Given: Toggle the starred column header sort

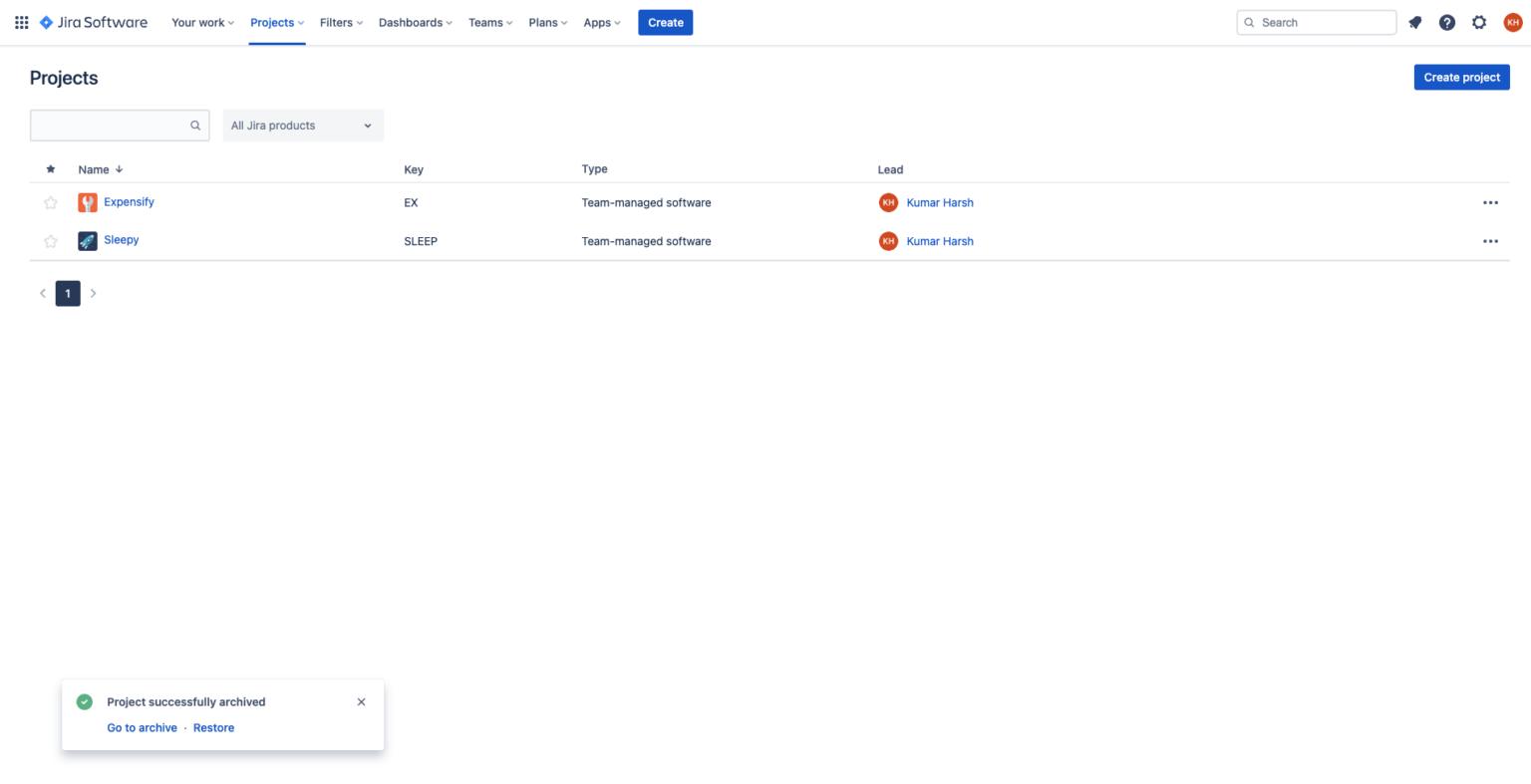Looking at the screenshot, I should (50, 169).
